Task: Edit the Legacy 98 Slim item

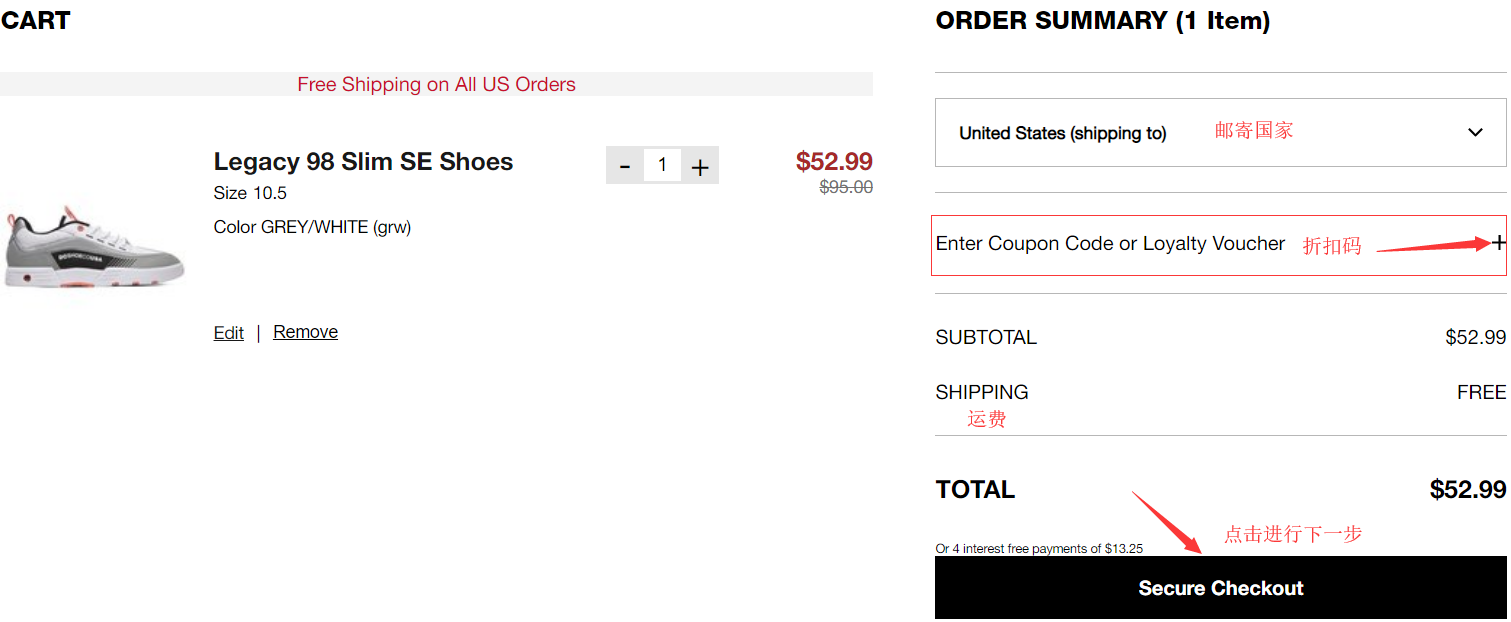Action: [228, 333]
